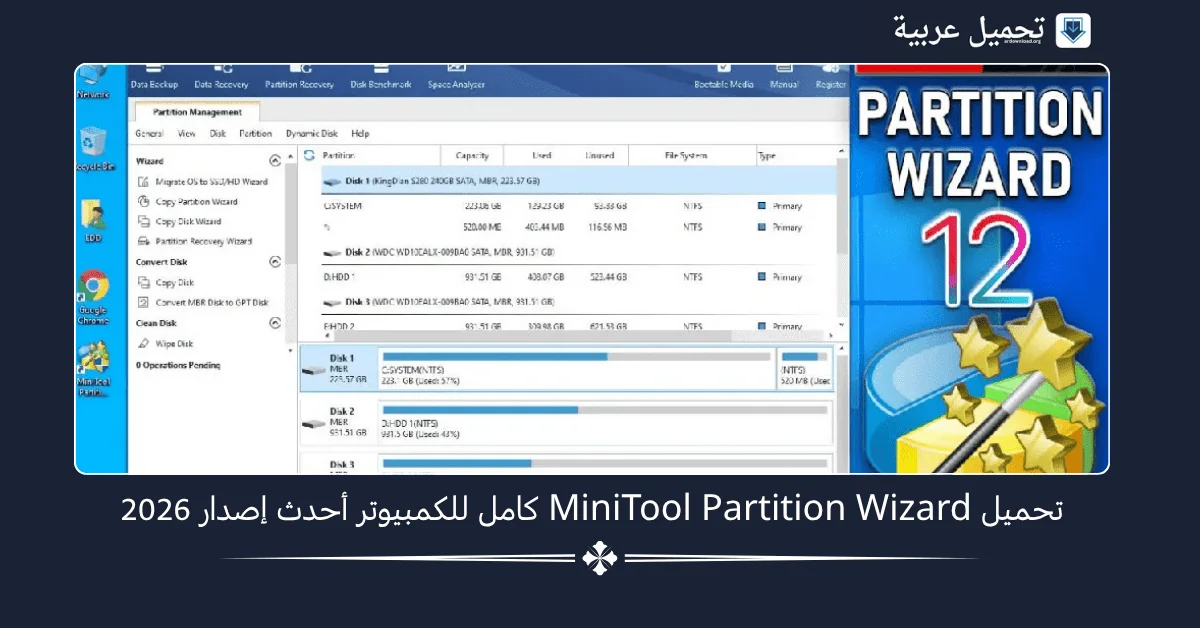Open Bootable Media builder
The height and width of the screenshot is (628, 1200).
tap(723, 77)
